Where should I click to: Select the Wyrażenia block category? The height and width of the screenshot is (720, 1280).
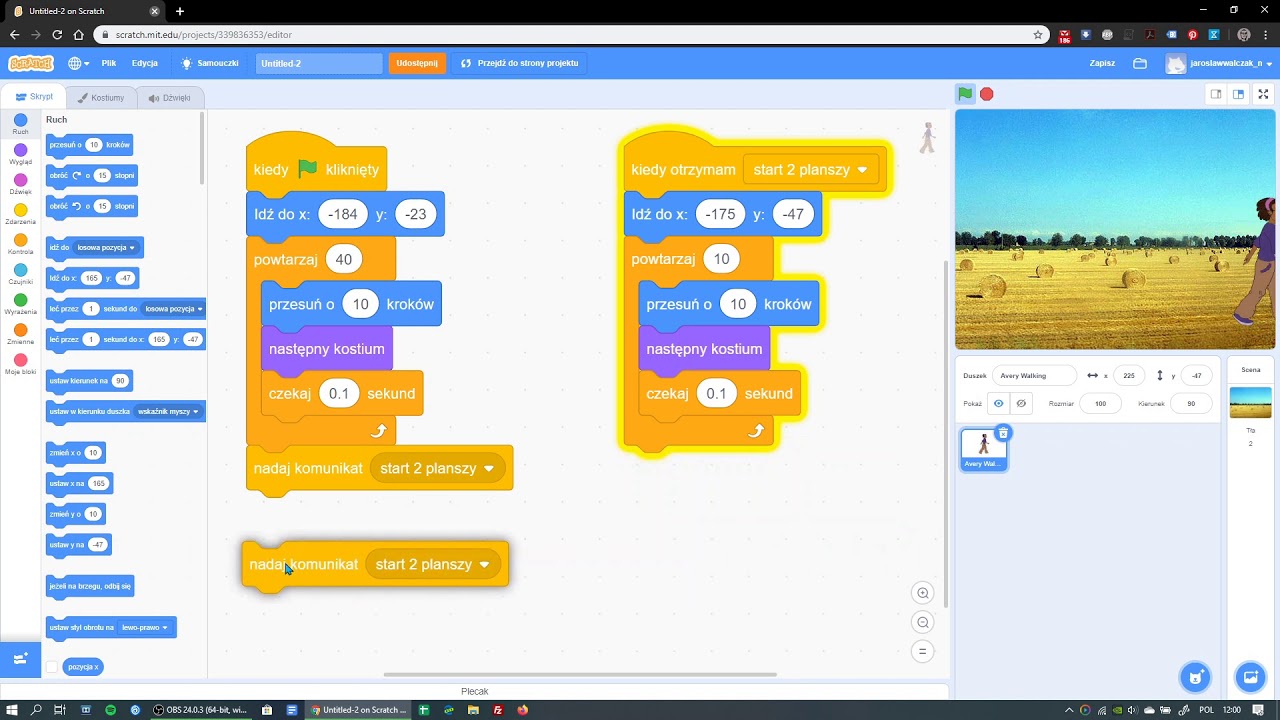point(20,305)
